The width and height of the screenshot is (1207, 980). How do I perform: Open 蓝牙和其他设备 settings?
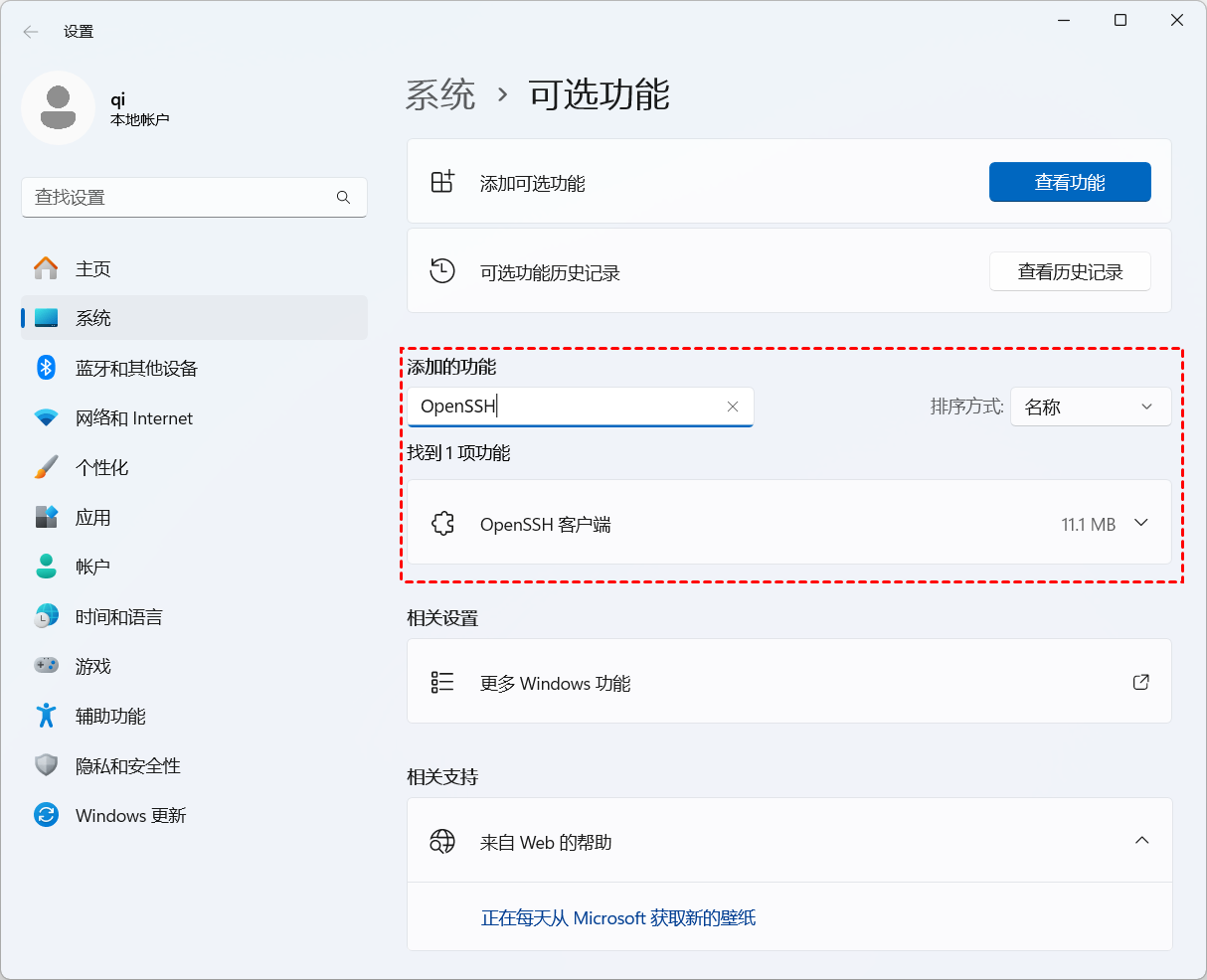(x=194, y=368)
